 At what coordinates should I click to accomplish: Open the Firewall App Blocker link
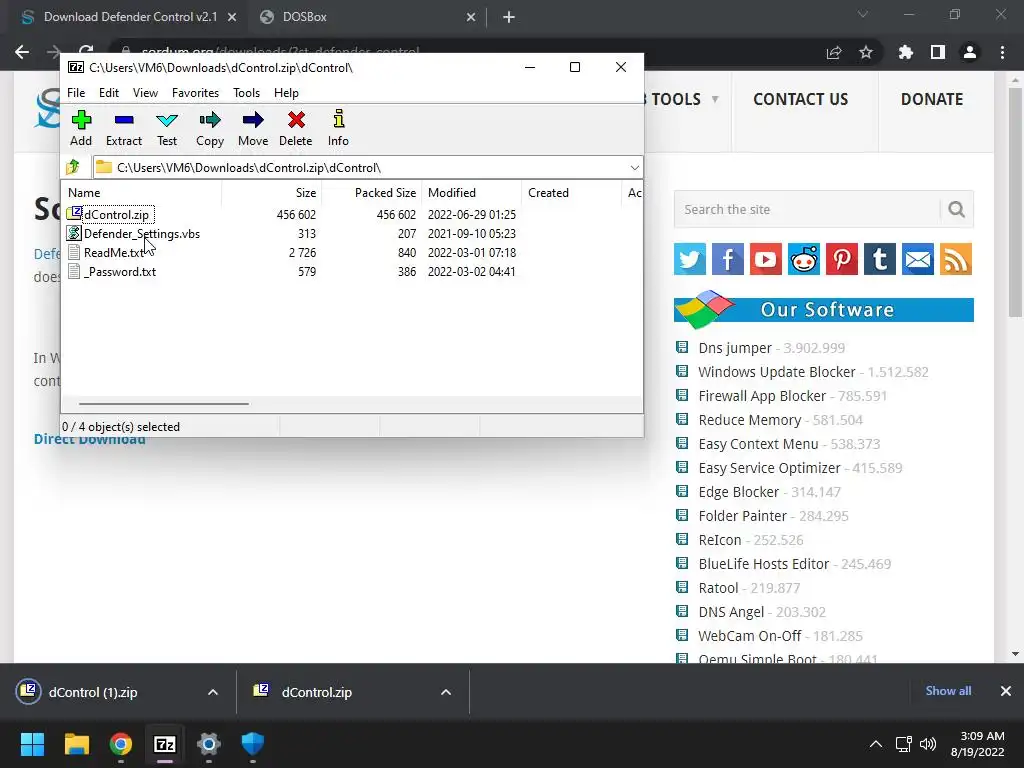[x=762, y=396]
